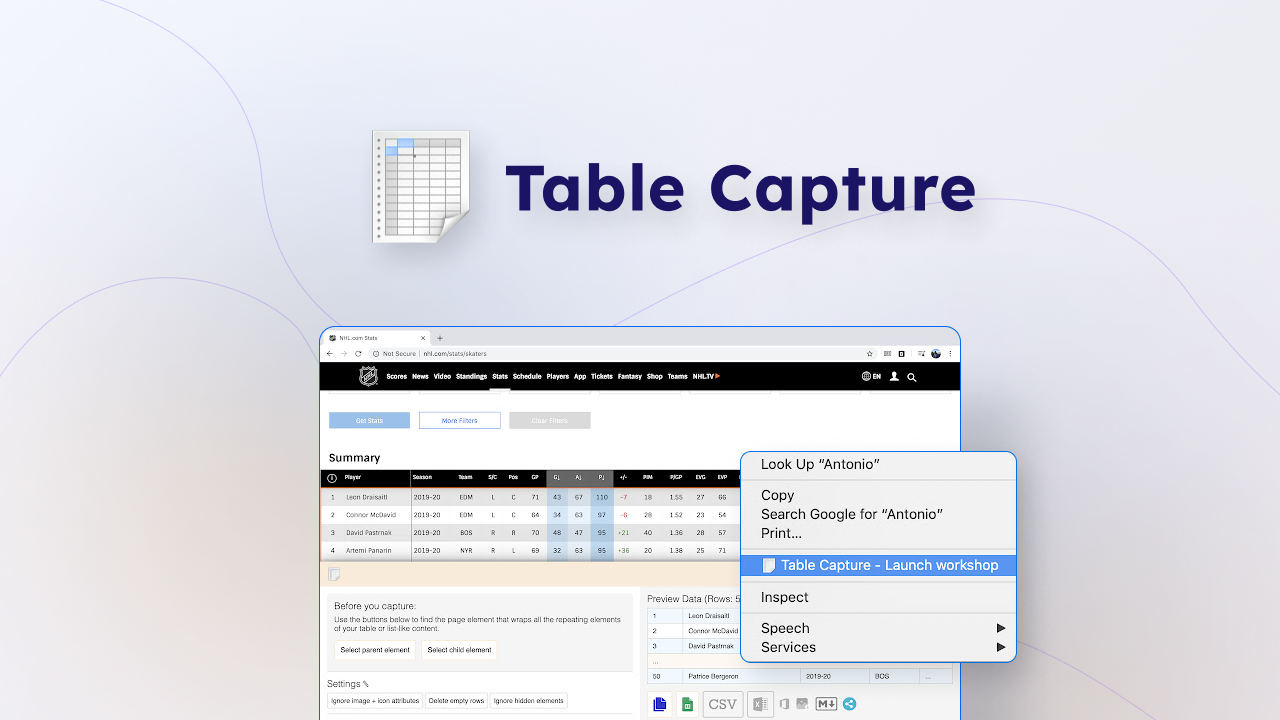This screenshot has width=1280, height=720.
Task: Click the More Filters button
Action: coord(459,420)
